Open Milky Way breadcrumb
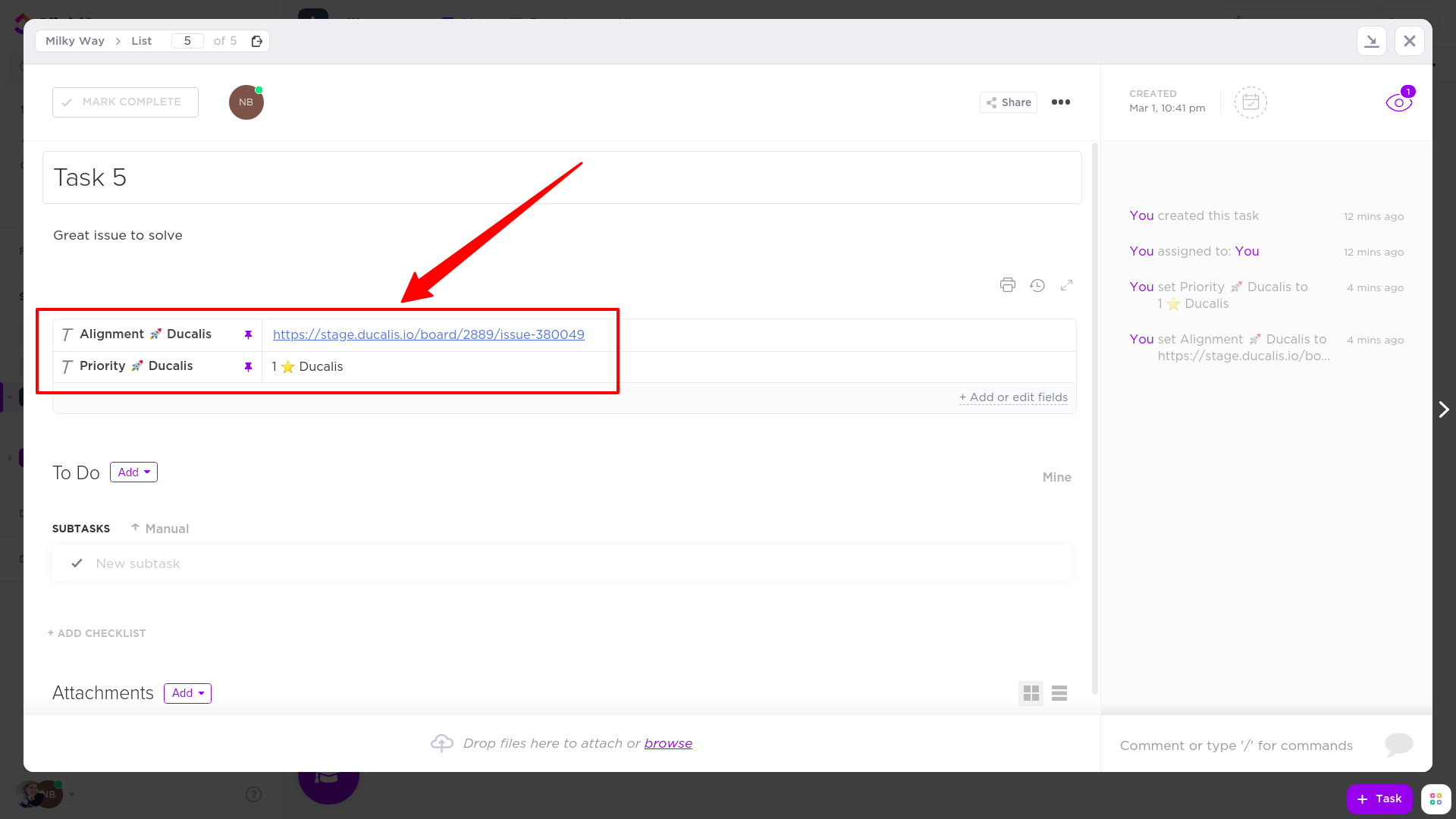The width and height of the screenshot is (1456, 819). coord(75,41)
